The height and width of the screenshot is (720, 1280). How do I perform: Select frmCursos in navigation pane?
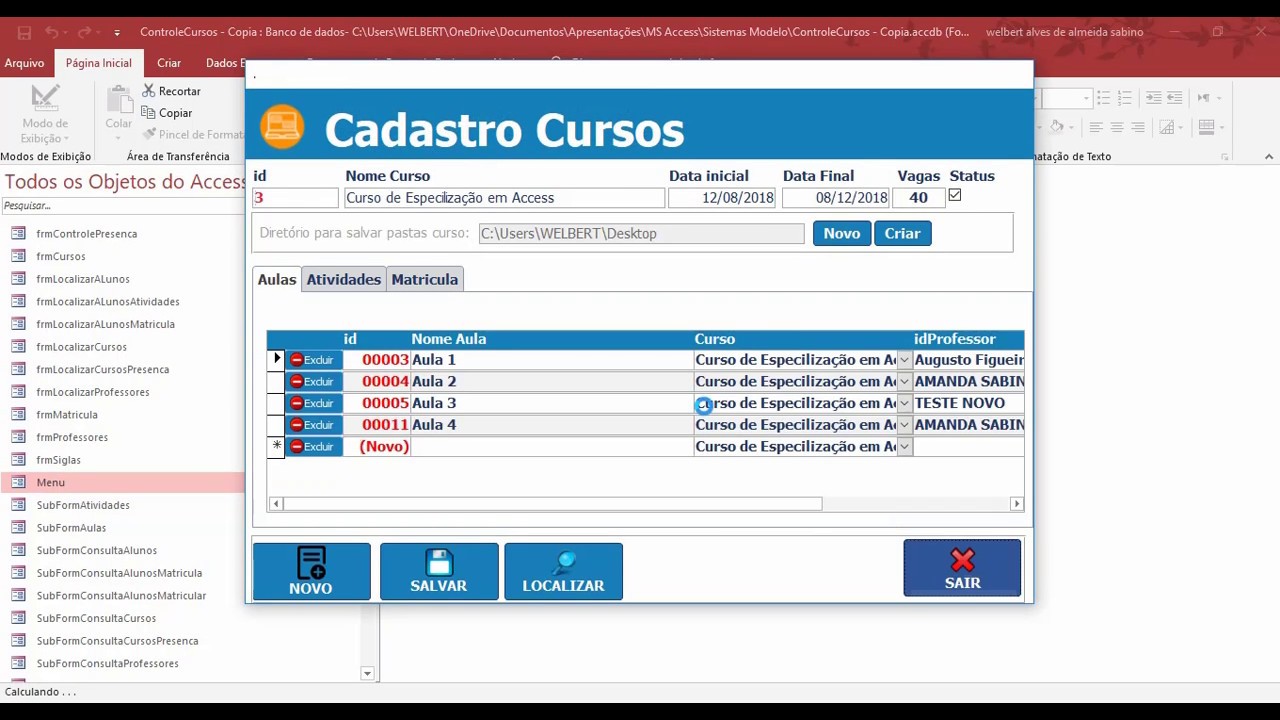click(x=61, y=257)
